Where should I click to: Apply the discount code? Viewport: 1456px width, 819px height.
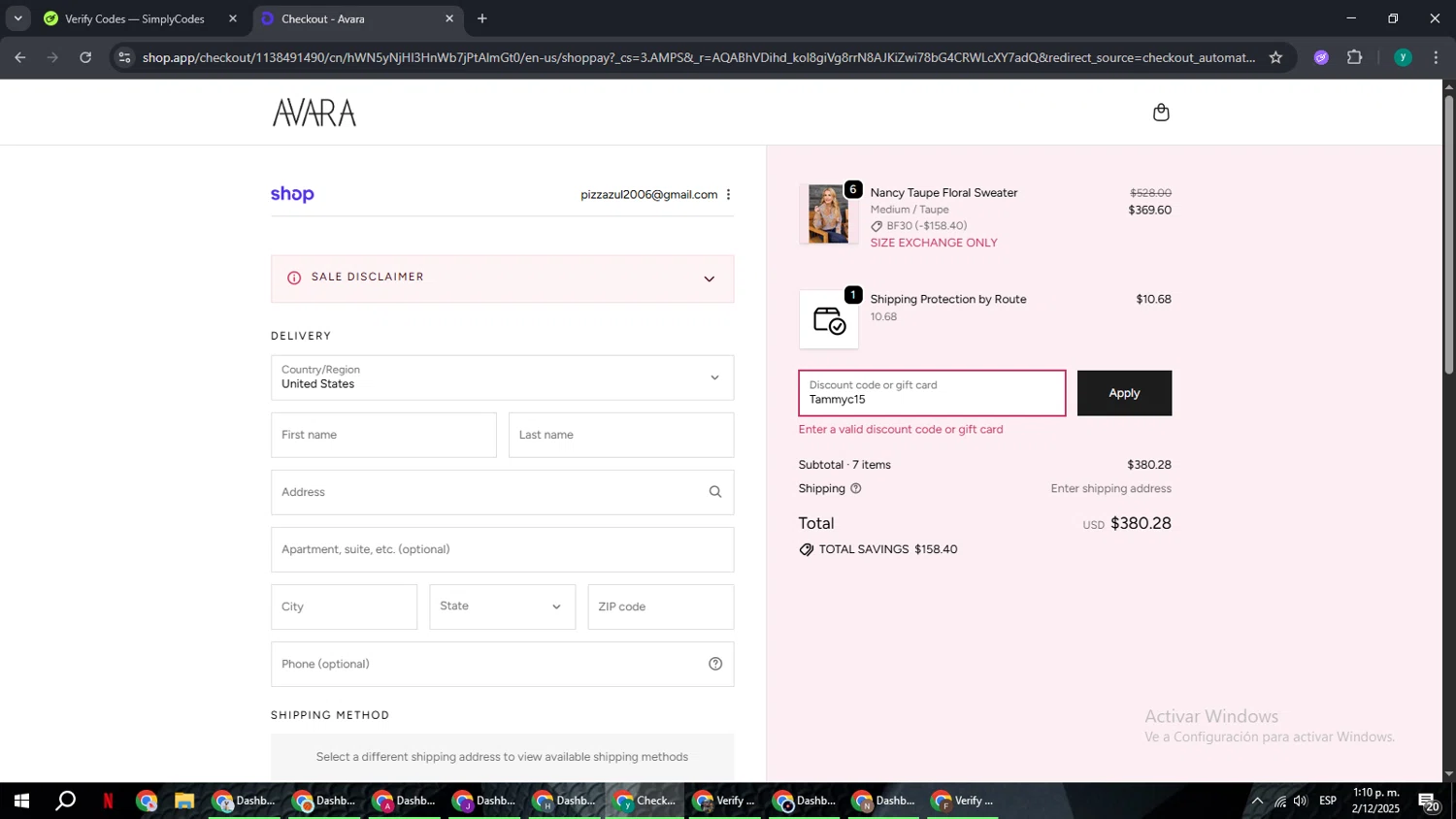pyautogui.click(x=1124, y=393)
